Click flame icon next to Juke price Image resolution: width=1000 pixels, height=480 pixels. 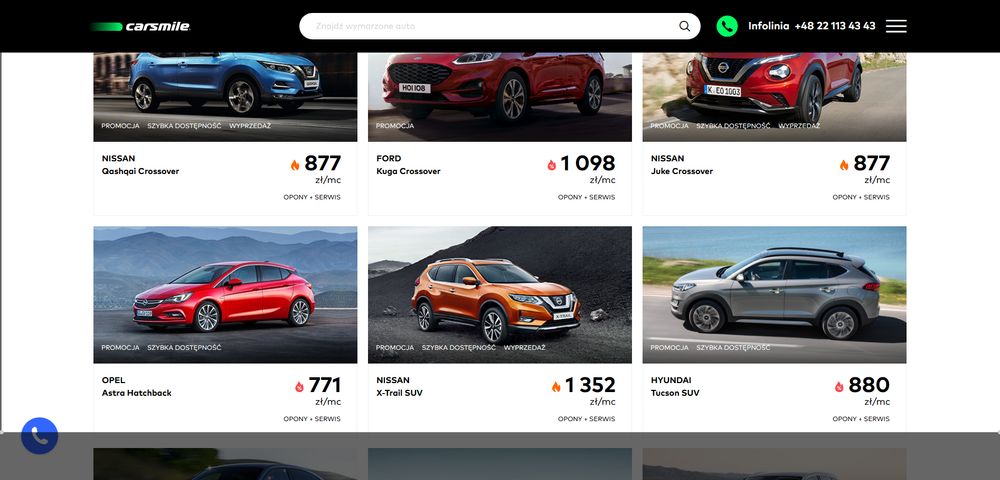click(x=844, y=165)
